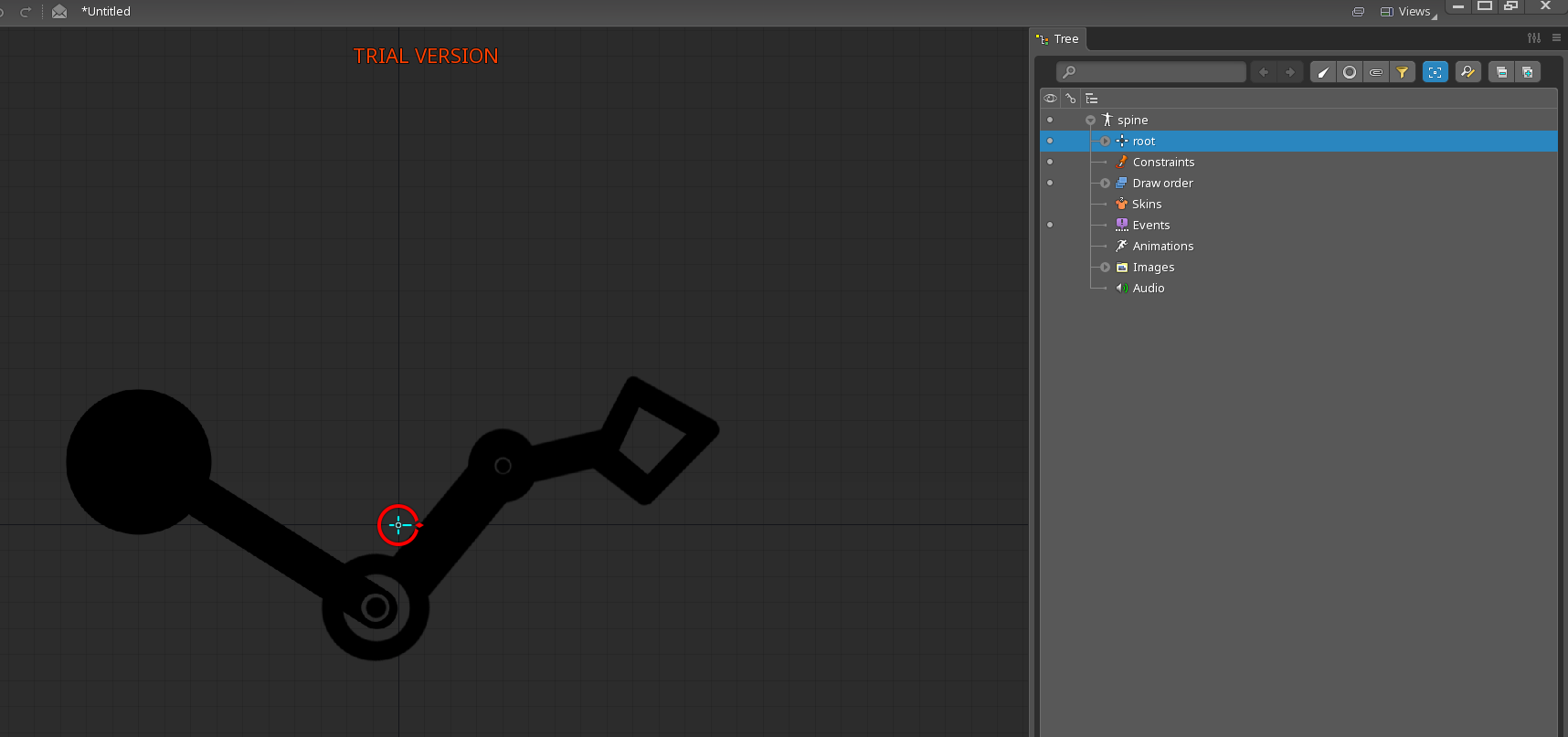Image resolution: width=1568 pixels, height=737 pixels.
Task: Expand the Images node
Action: 1106,268
